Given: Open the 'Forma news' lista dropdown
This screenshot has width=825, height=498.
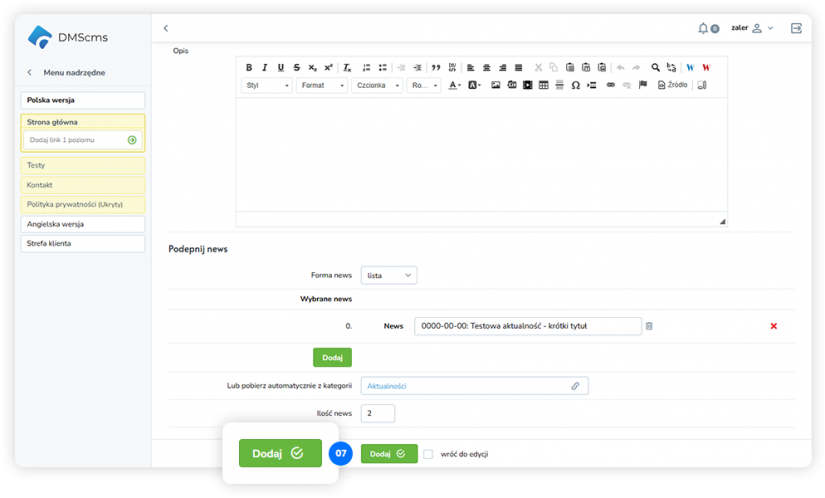Looking at the screenshot, I should click(x=388, y=275).
